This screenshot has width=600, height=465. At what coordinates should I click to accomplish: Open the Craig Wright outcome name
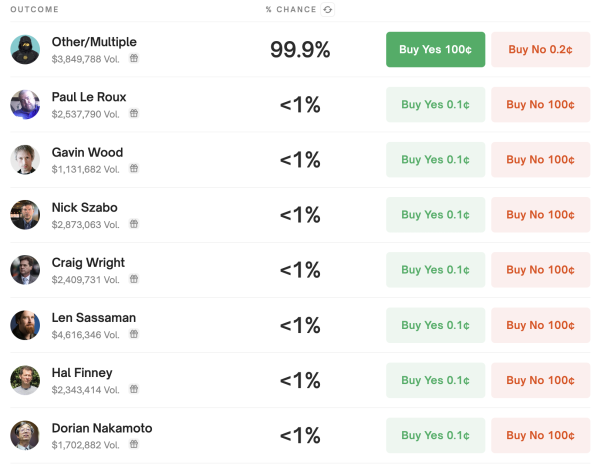pos(88,262)
